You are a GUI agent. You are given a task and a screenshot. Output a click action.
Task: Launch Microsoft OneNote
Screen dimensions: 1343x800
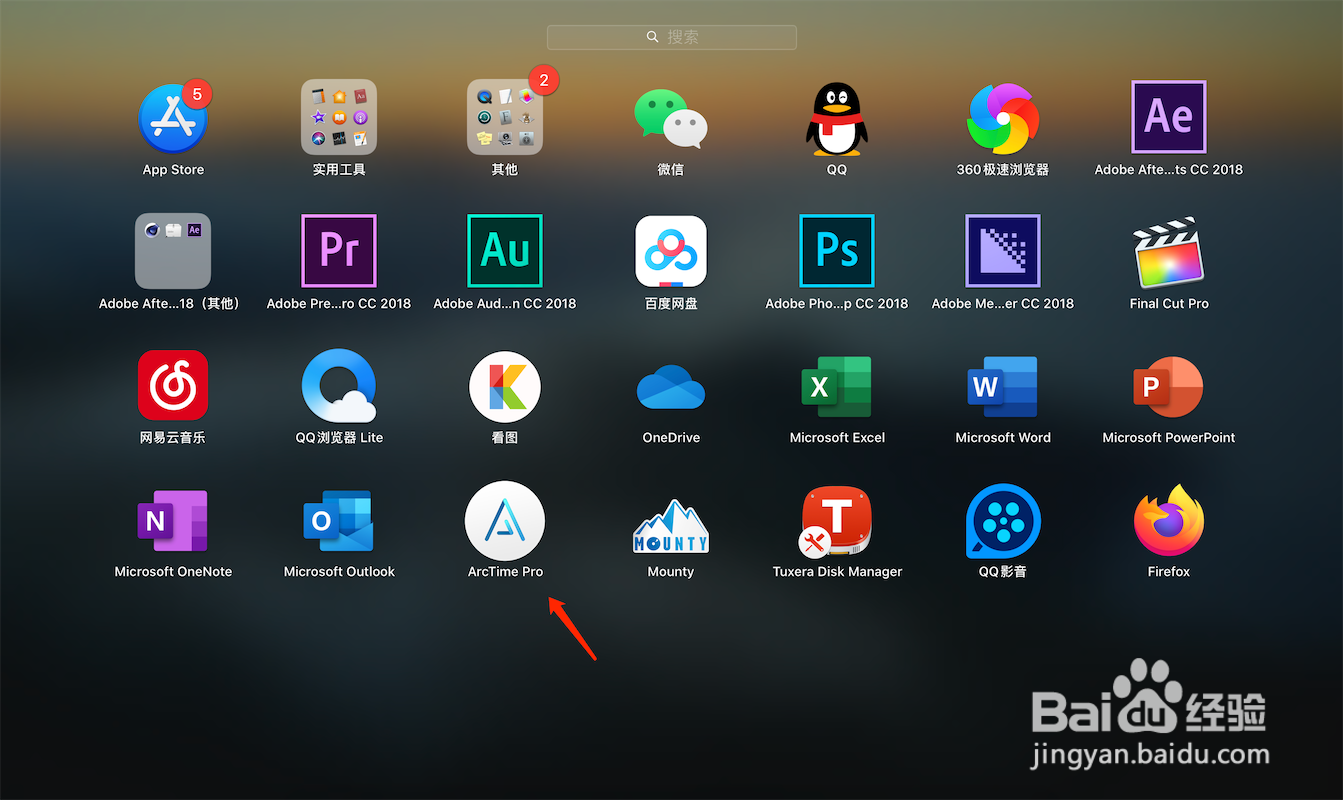[173, 520]
